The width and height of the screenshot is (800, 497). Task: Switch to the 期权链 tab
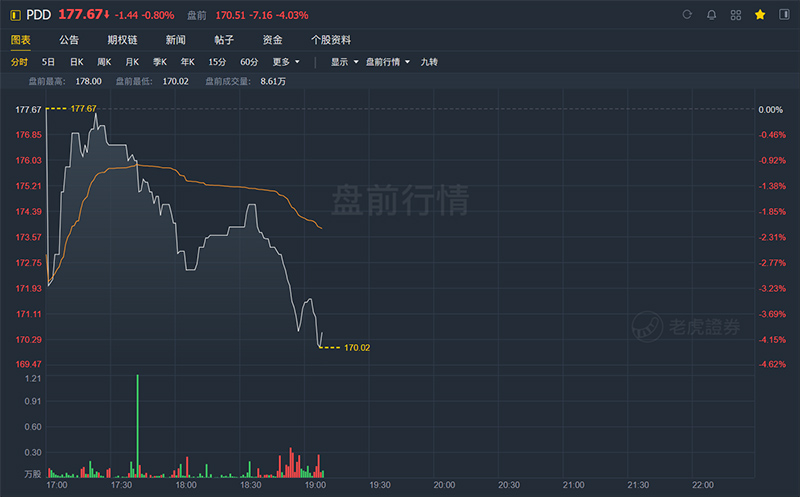[122, 40]
